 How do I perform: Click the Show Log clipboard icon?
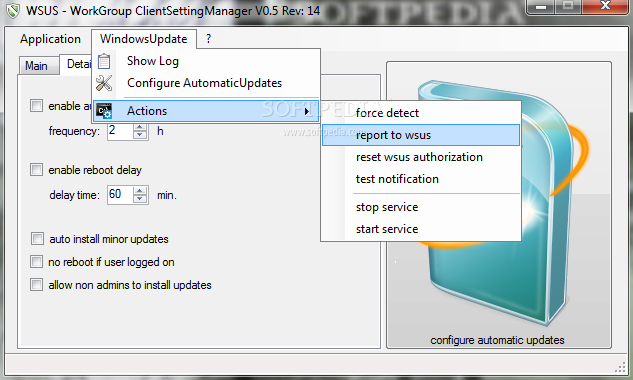(104, 61)
